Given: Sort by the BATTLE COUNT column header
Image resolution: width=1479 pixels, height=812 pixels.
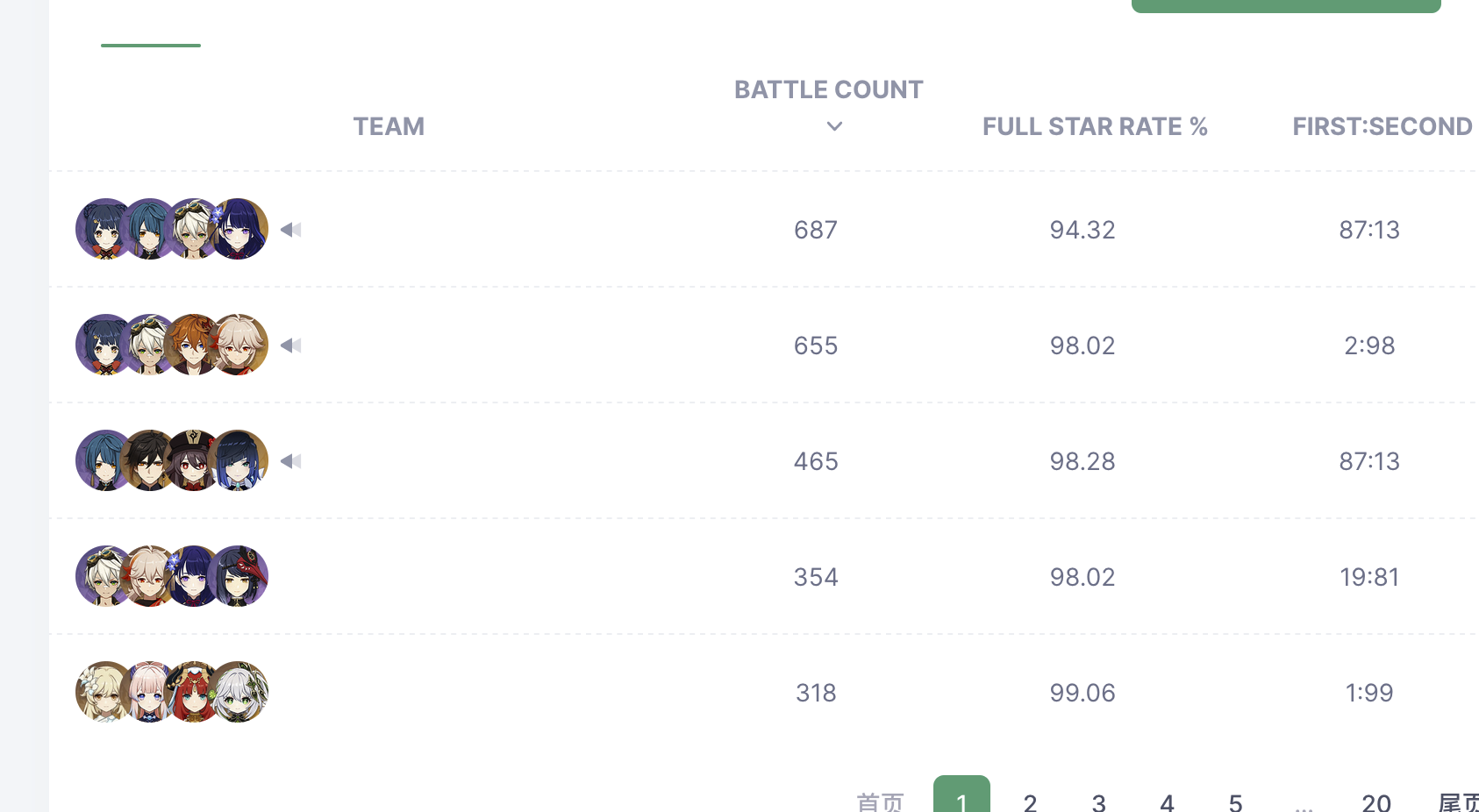Looking at the screenshot, I should 828,89.
